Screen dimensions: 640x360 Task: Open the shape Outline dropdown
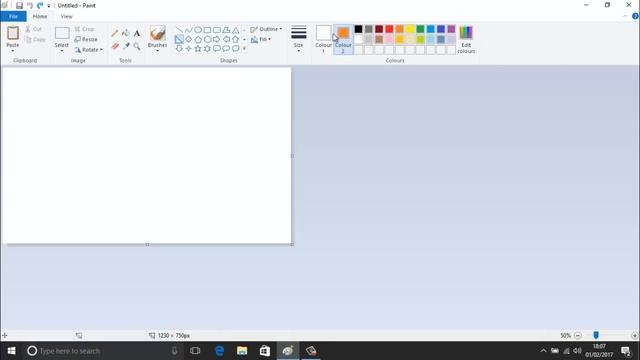click(266, 29)
